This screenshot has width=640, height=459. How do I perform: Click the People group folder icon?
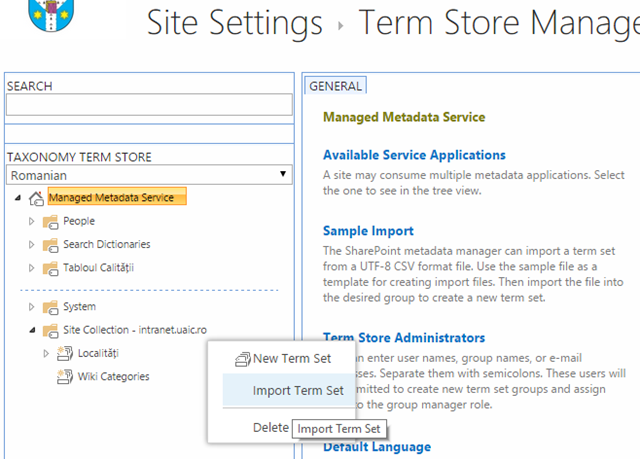click(50, 221)
